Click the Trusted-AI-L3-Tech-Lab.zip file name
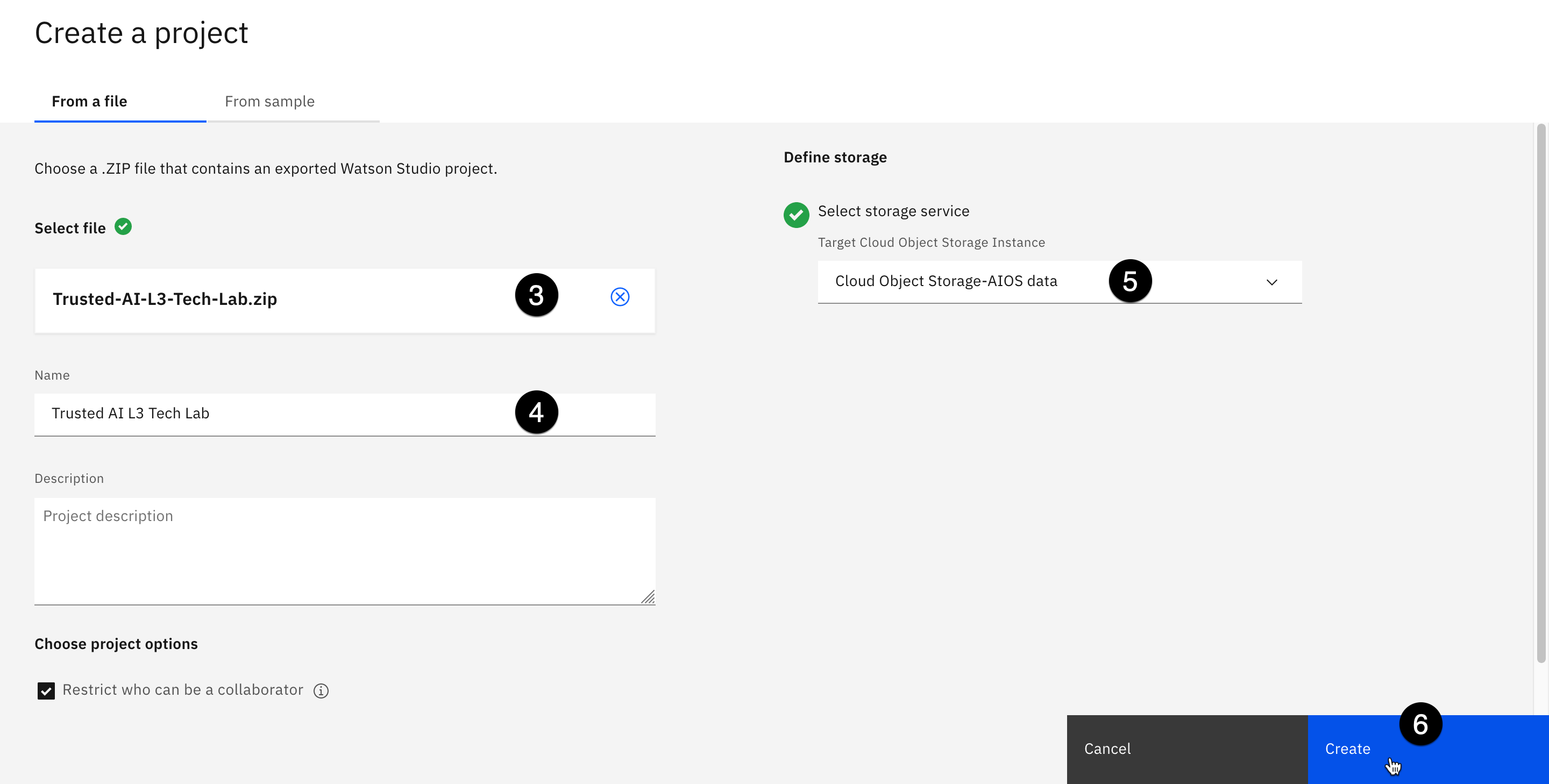Image resolution: width=1549 pixels, height=784 pixels. (x=165, y=299)
